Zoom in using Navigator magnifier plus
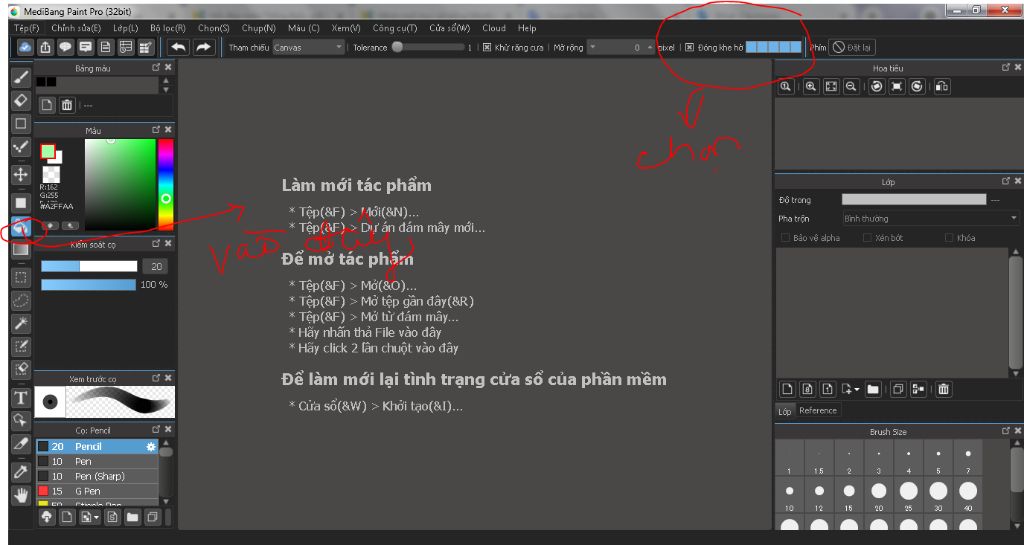 point(810,86)
